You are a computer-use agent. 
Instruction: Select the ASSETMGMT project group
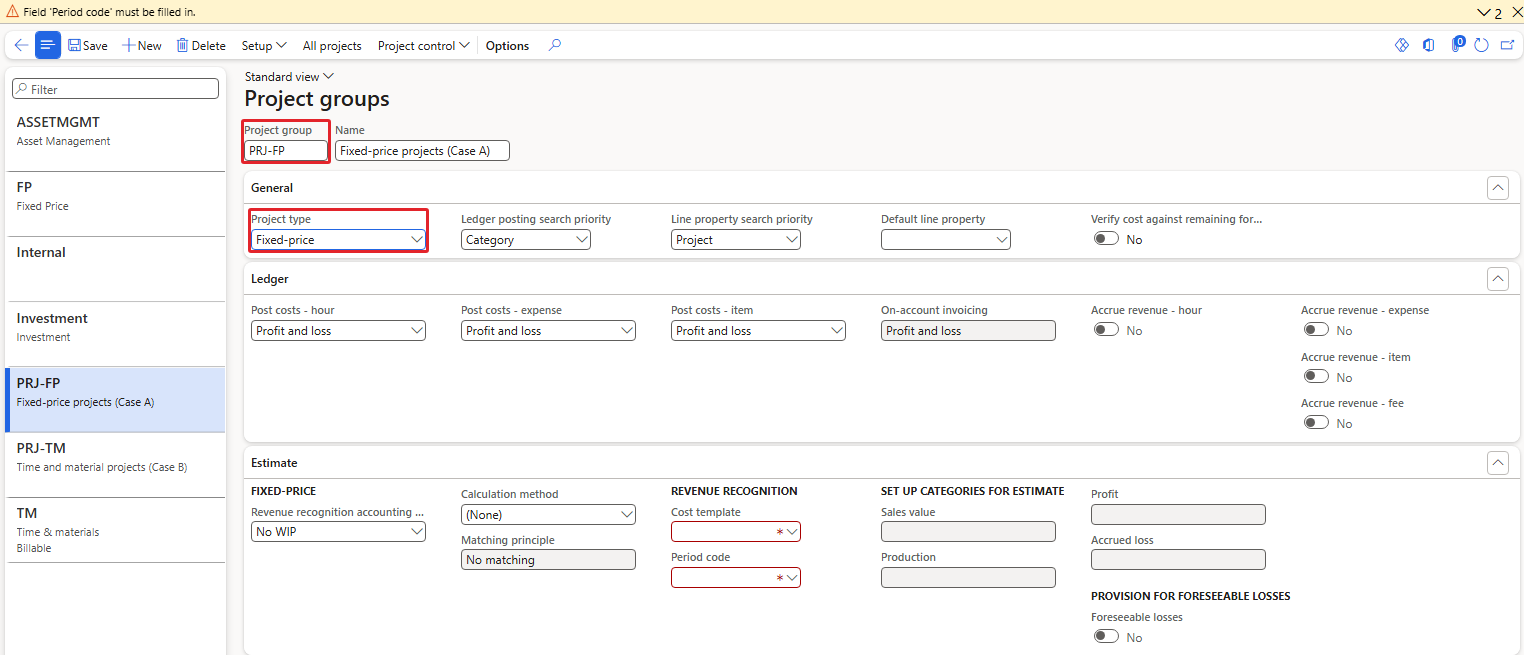115,139
